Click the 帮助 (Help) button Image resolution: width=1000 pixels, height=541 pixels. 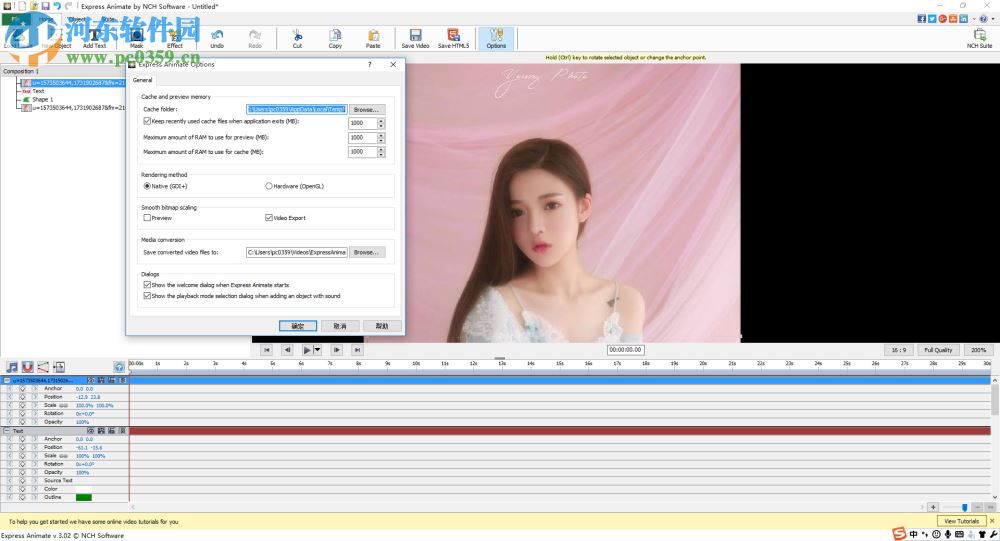[x=382, y=326]
